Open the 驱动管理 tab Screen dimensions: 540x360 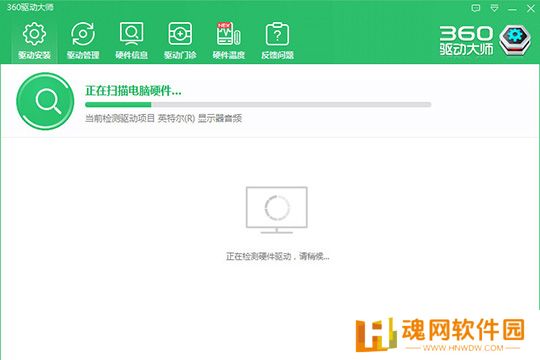pyautogui.click(x=83, y=41)
